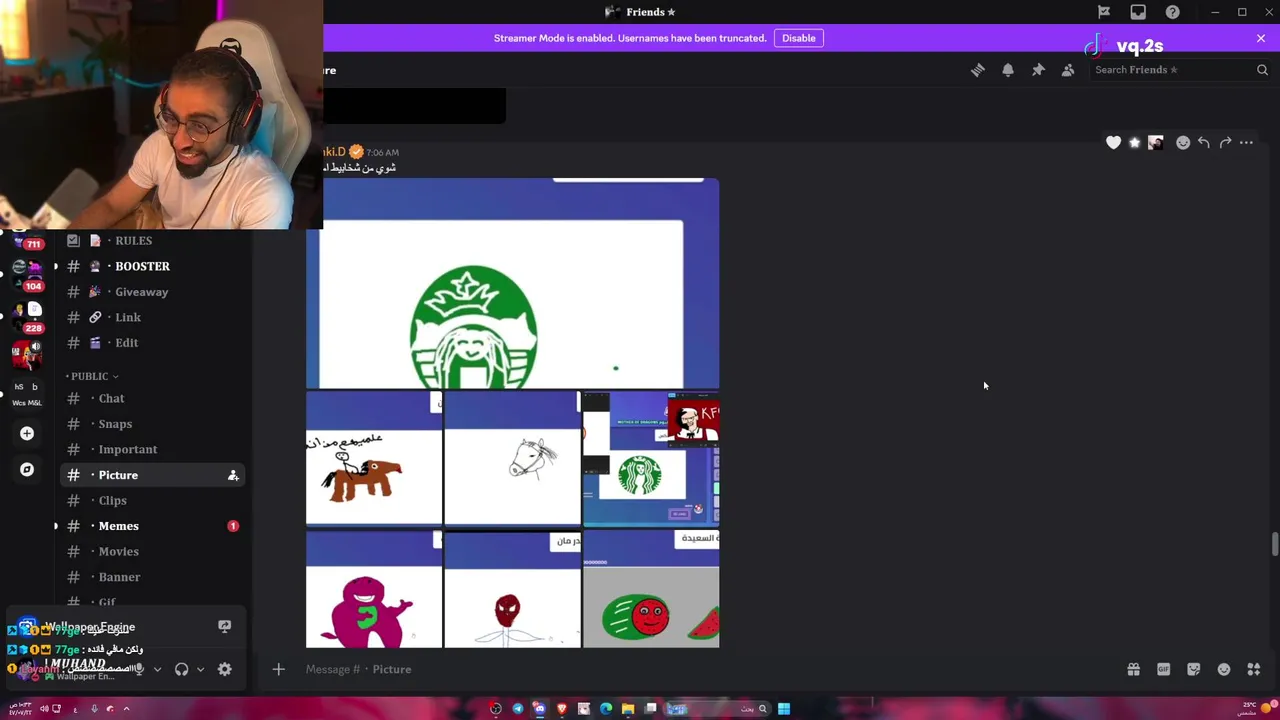
Task: Open the Edit channel
Action: coord(150,343)
